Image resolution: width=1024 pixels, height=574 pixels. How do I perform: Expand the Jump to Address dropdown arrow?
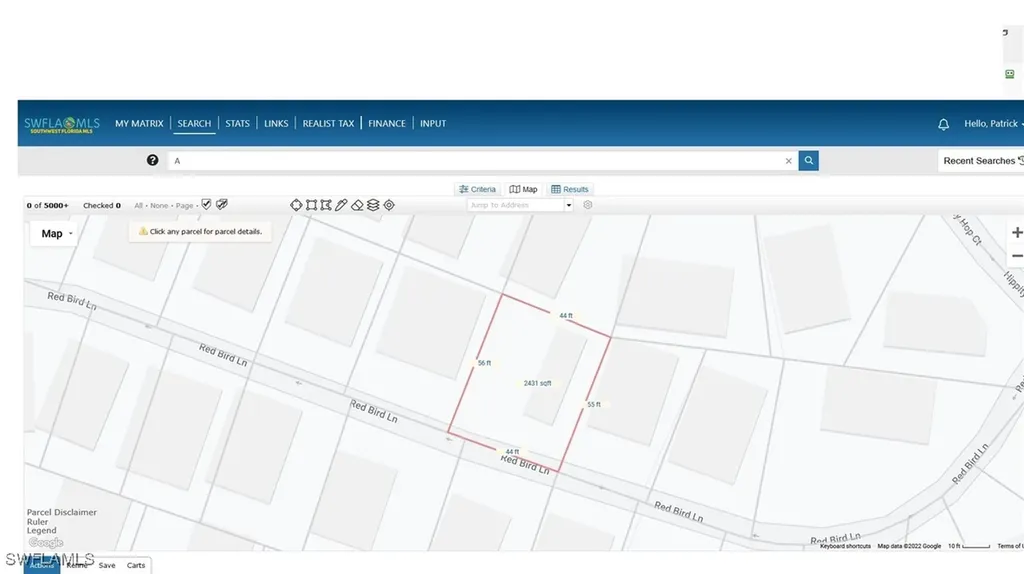[x=569, y=205]
